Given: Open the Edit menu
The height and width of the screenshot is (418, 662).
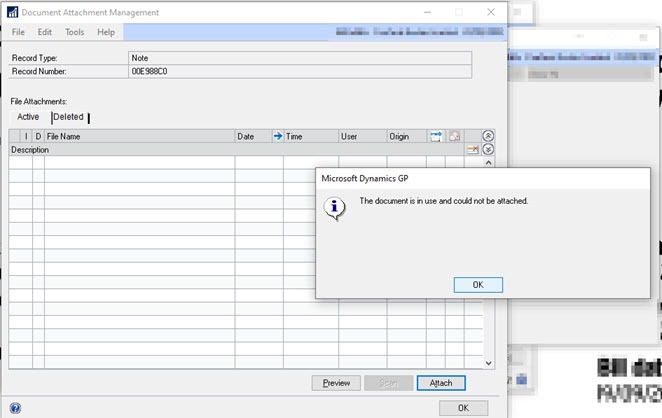Looking at the screenshot, I should click(x=46, y=32).
